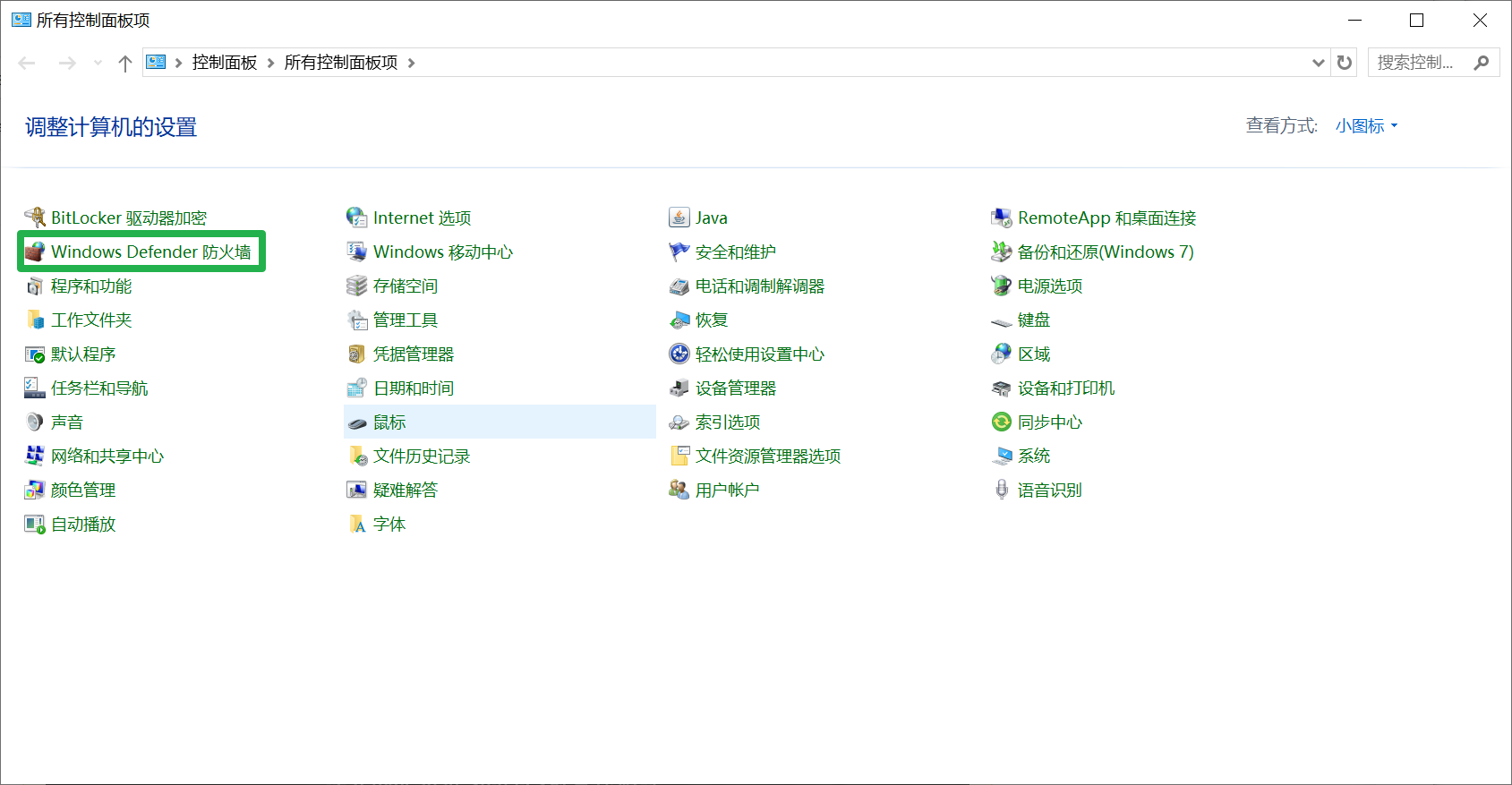Click the 恢复 recovery icon
Screen dimensions: 1512x785
679,320
